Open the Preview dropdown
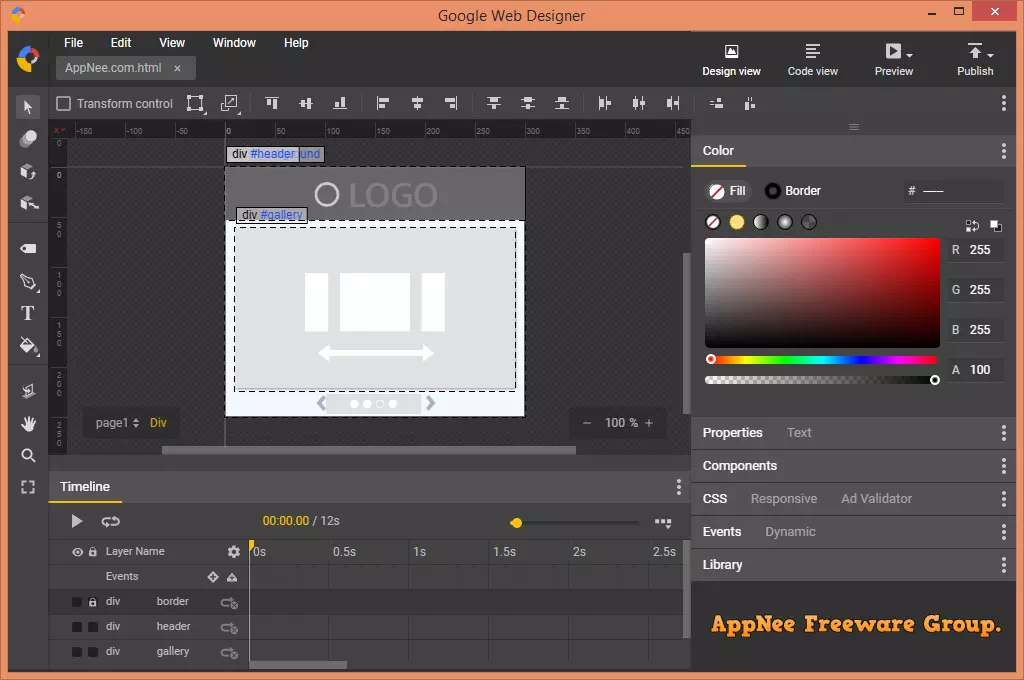 click(x=910, y=55)
